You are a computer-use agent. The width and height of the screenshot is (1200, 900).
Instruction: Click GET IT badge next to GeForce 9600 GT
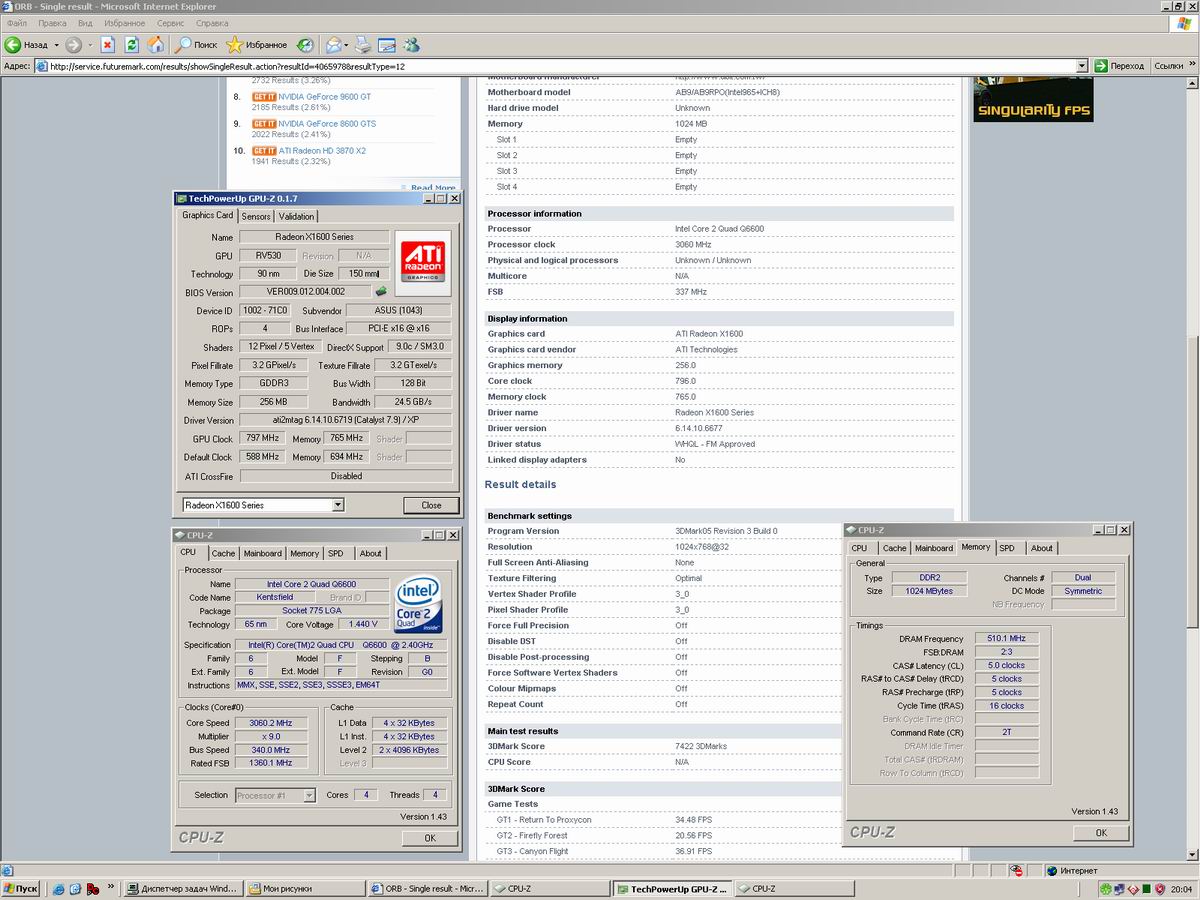(x=264, y=97)
